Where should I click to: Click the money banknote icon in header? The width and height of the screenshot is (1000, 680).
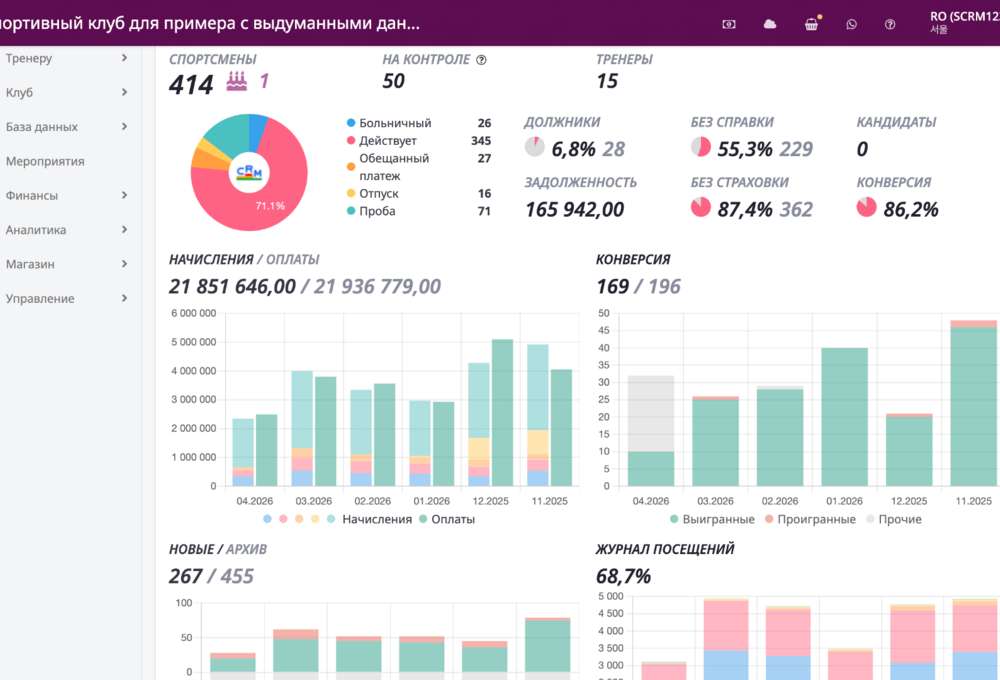pos(729,24)
